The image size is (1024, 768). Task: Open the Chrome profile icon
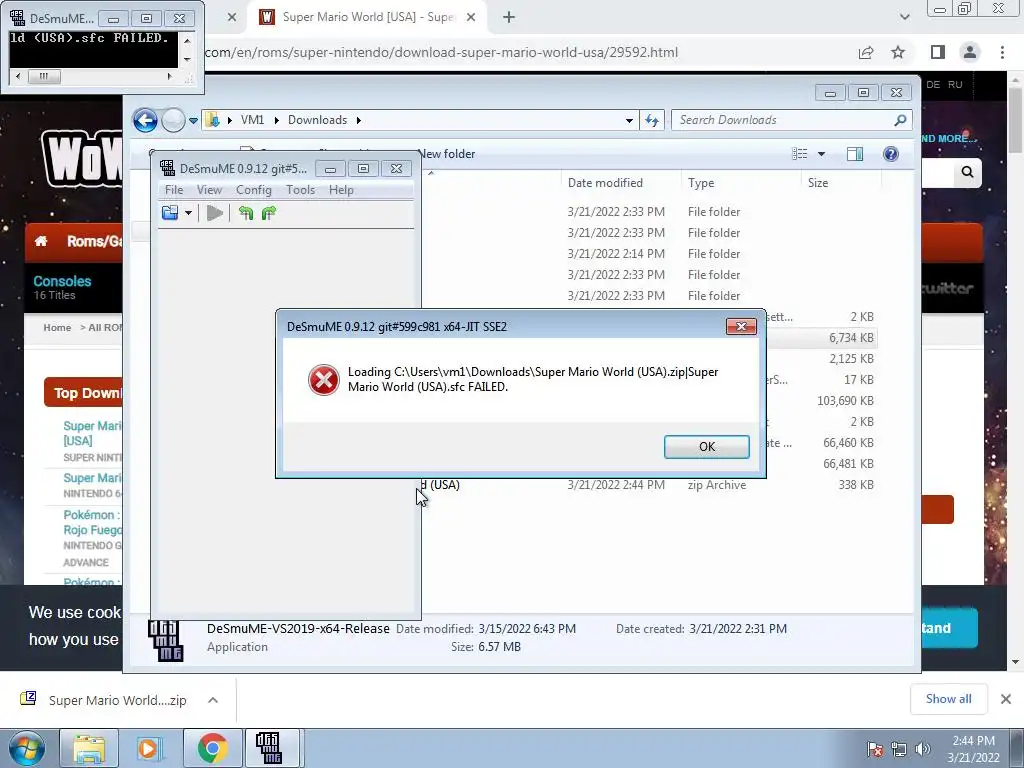tap(970, 52)
